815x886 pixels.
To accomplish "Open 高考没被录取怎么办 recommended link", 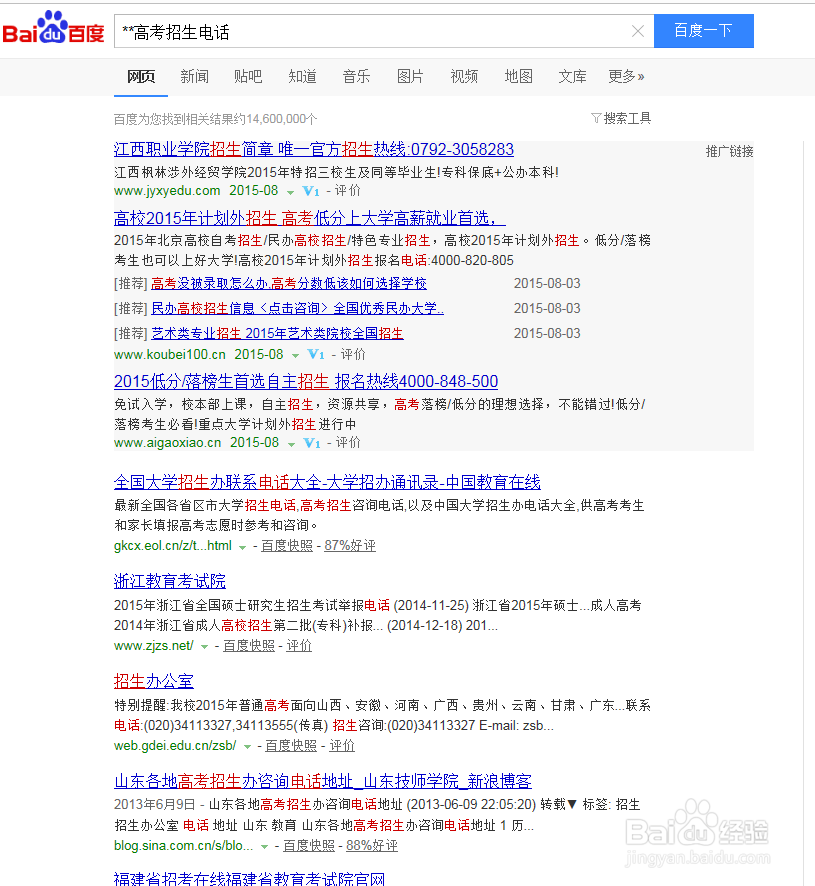I will click(289, 283).
